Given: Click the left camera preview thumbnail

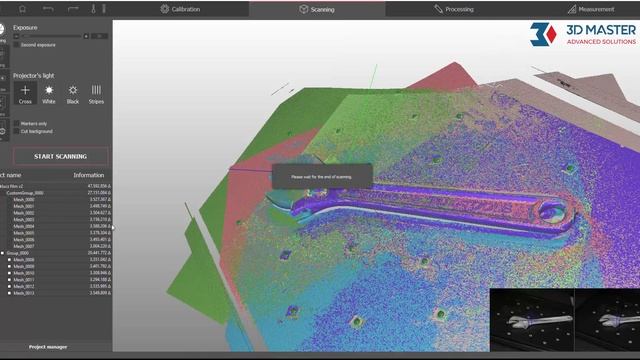Looking at the screenshot, I should [x=531, y=320].
